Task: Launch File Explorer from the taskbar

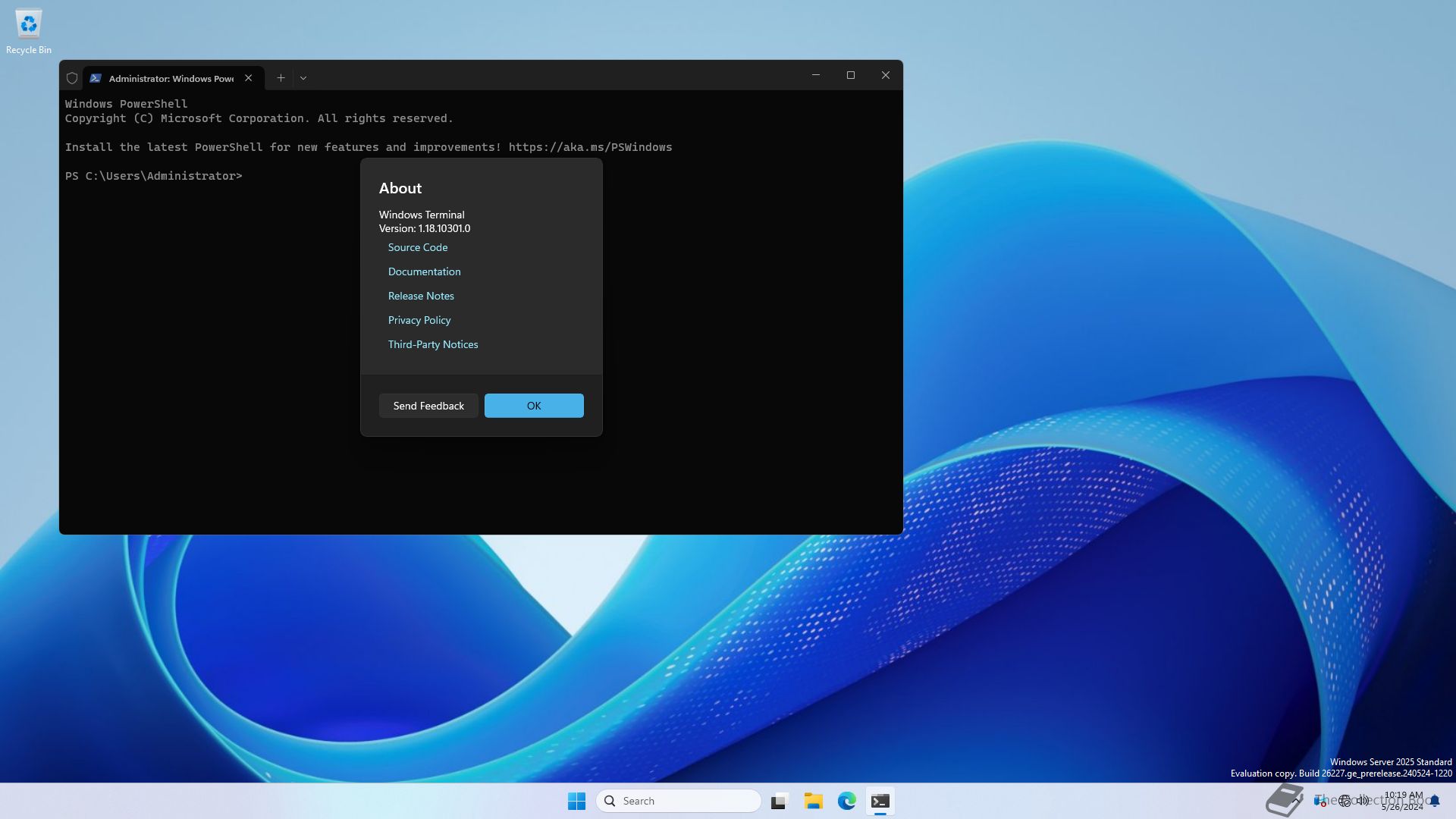Action: coord(813,801)
